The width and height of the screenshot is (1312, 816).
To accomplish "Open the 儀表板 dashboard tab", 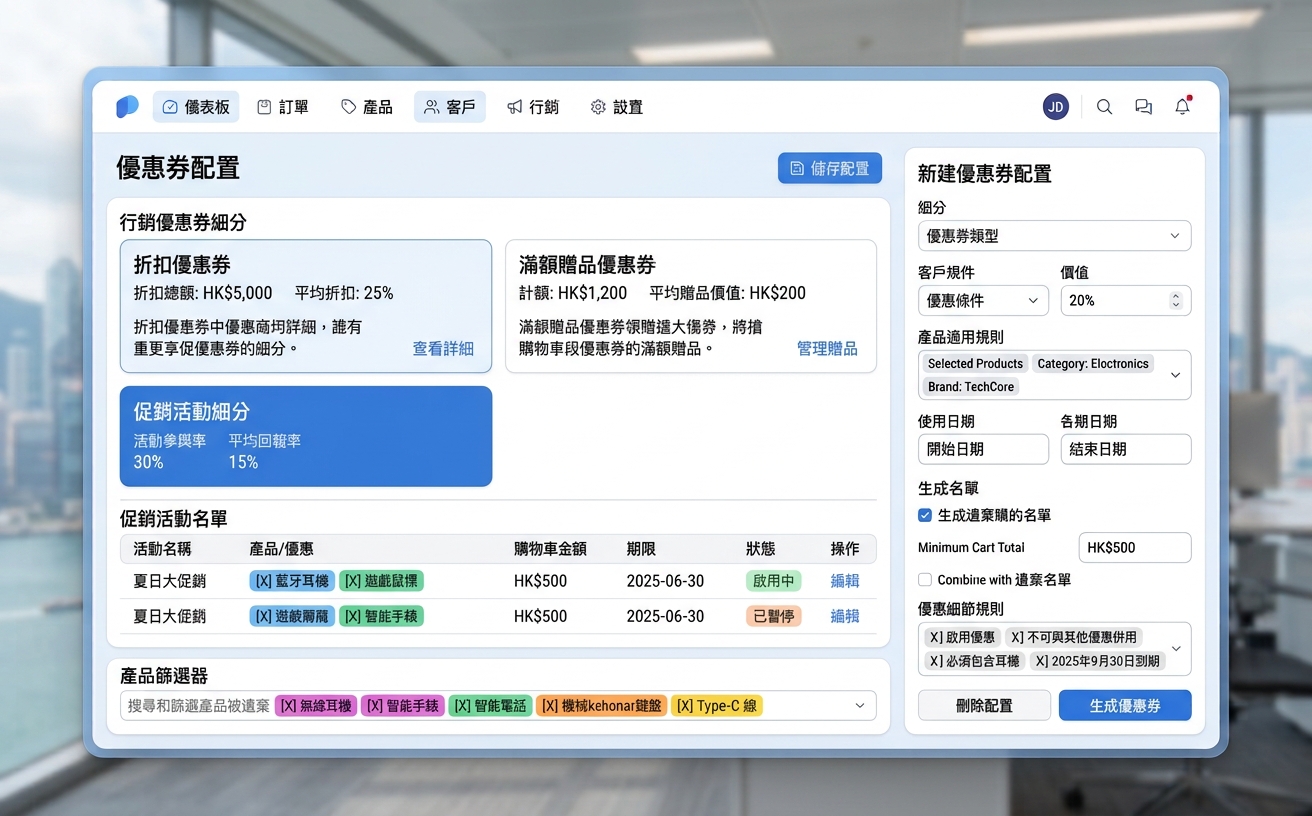I will click(x=196, y=107).
